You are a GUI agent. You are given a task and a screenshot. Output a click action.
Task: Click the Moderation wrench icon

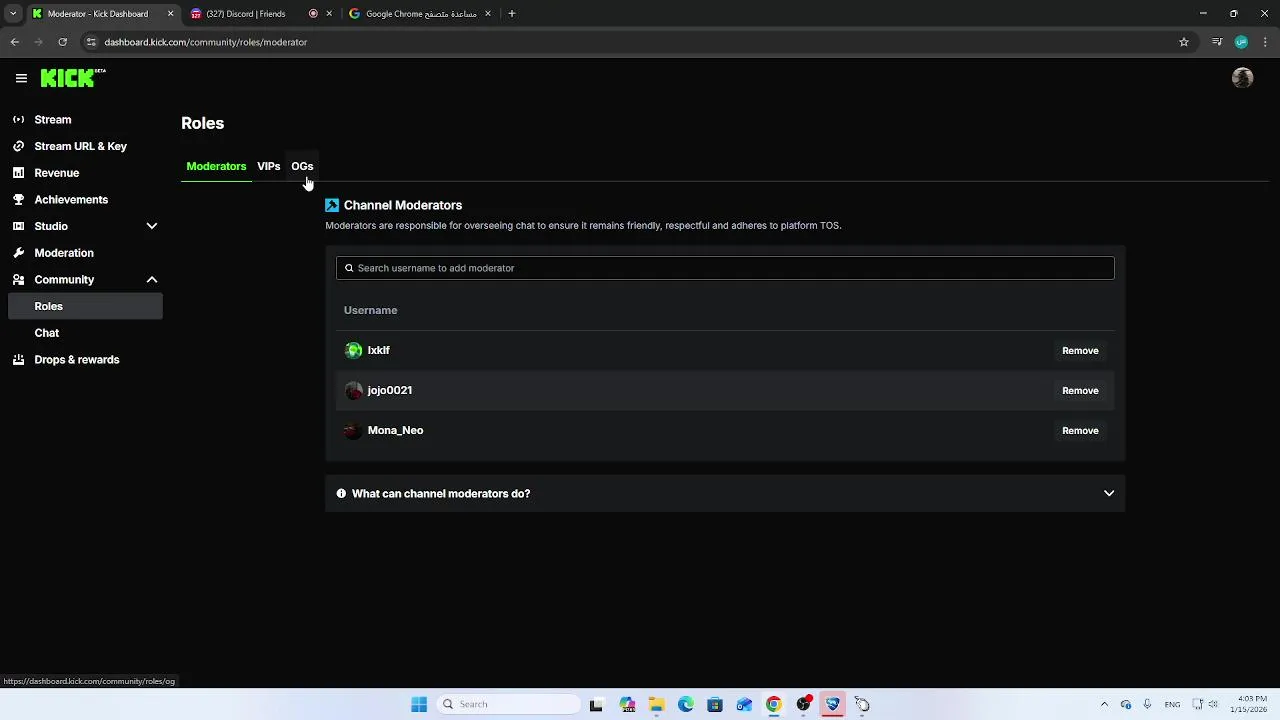[x=18, y=253]
